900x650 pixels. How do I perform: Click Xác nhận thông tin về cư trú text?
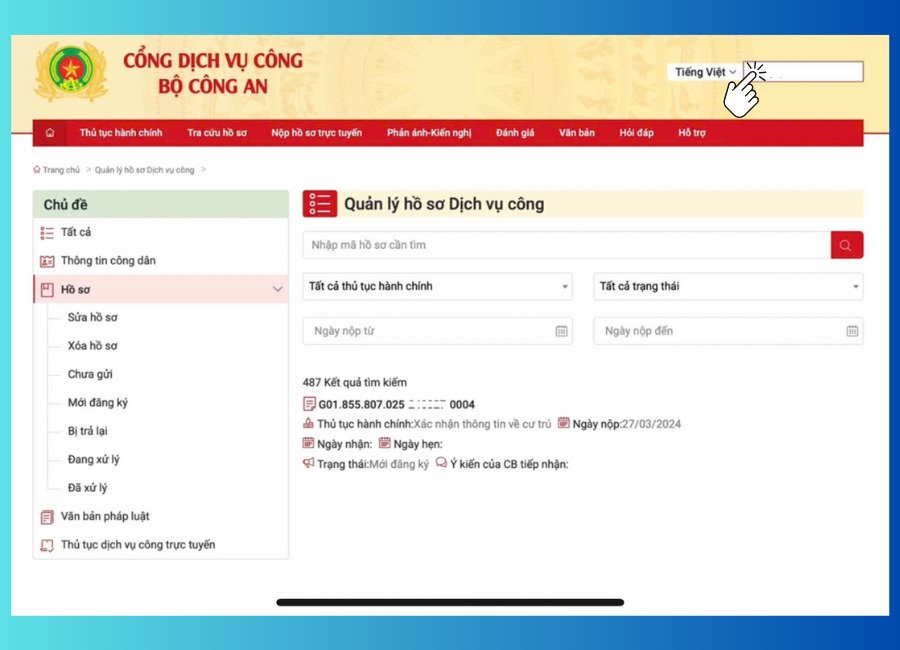482,424
